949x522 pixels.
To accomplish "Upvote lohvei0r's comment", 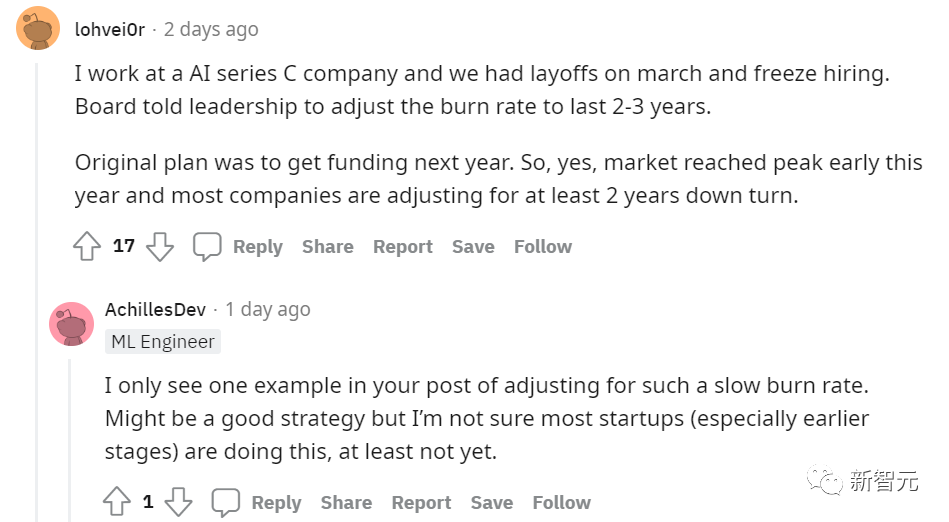I will tap(88, 246).
